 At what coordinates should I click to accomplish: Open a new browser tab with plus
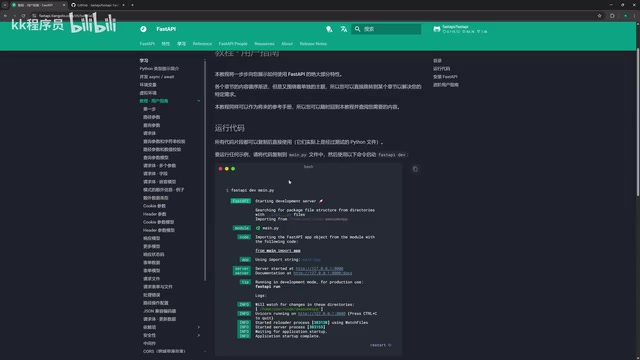pyautogui.click(x=132, y=5)
